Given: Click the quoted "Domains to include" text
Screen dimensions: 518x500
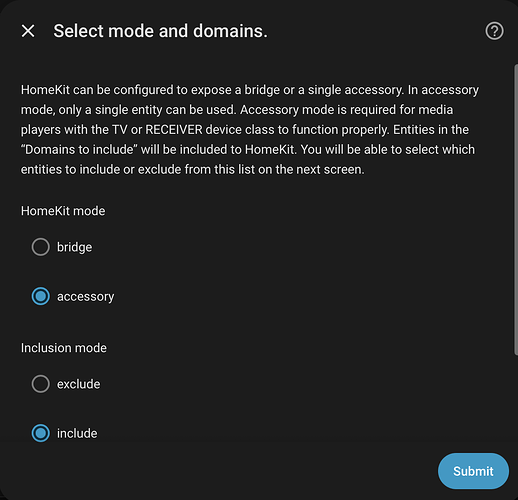Looking at the screenshot, I should (x=79, y=150).
